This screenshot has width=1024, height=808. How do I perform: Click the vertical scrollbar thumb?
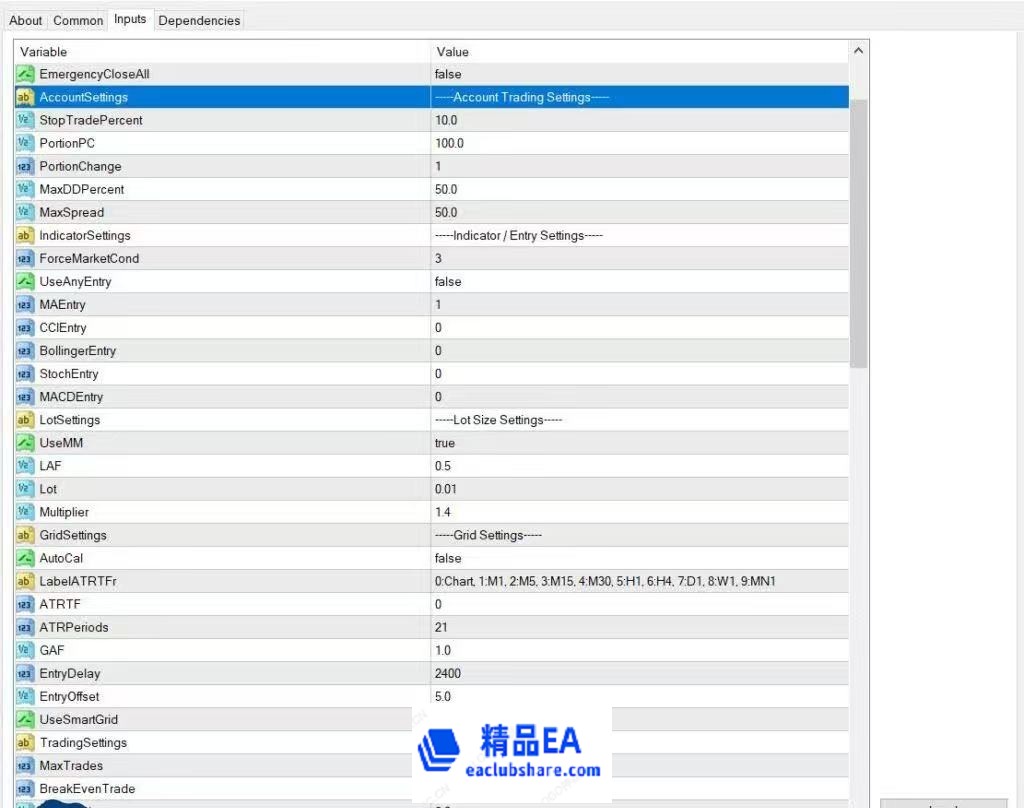click(x=859, y=230)
